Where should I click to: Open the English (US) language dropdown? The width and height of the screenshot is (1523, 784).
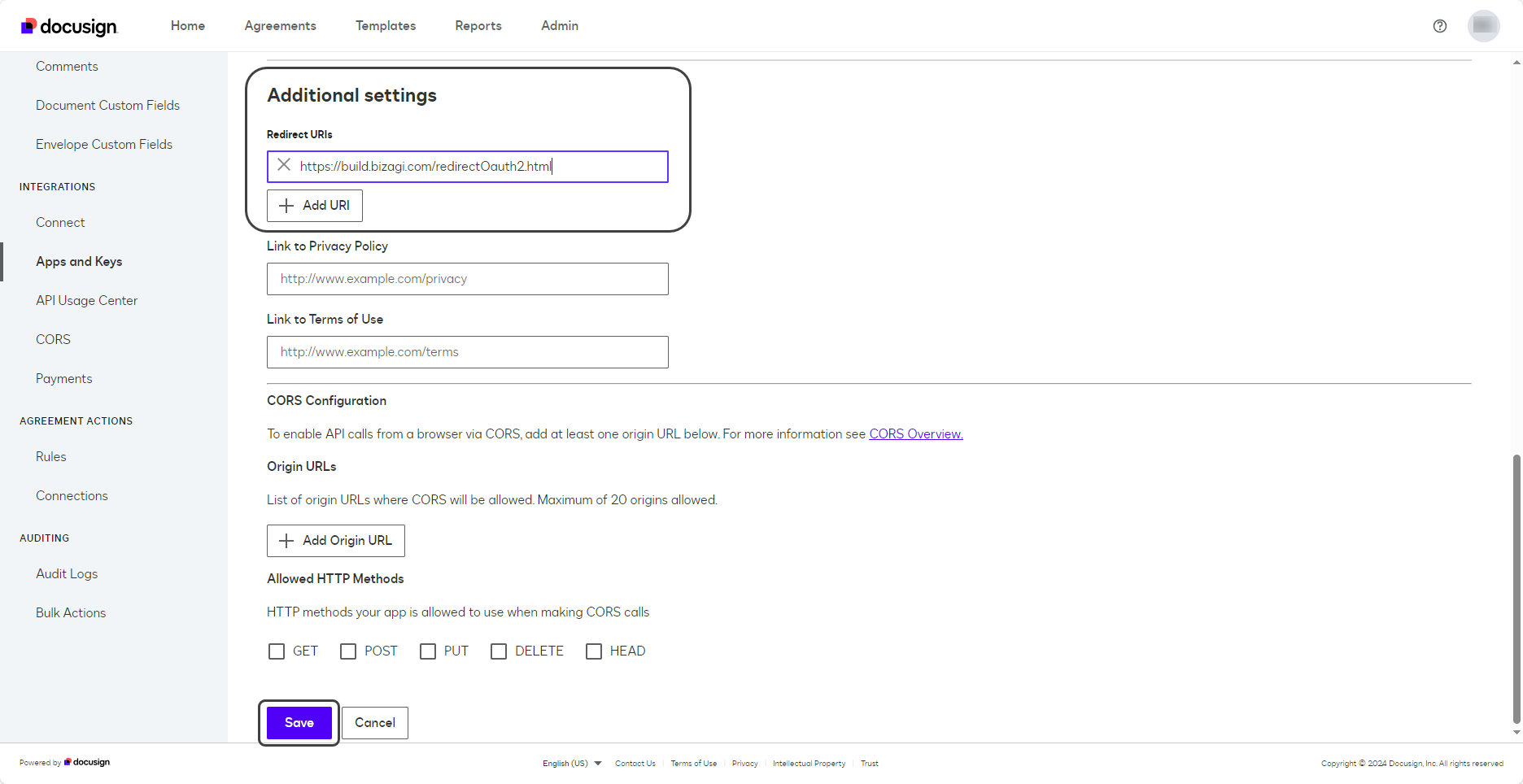[572, 764]
